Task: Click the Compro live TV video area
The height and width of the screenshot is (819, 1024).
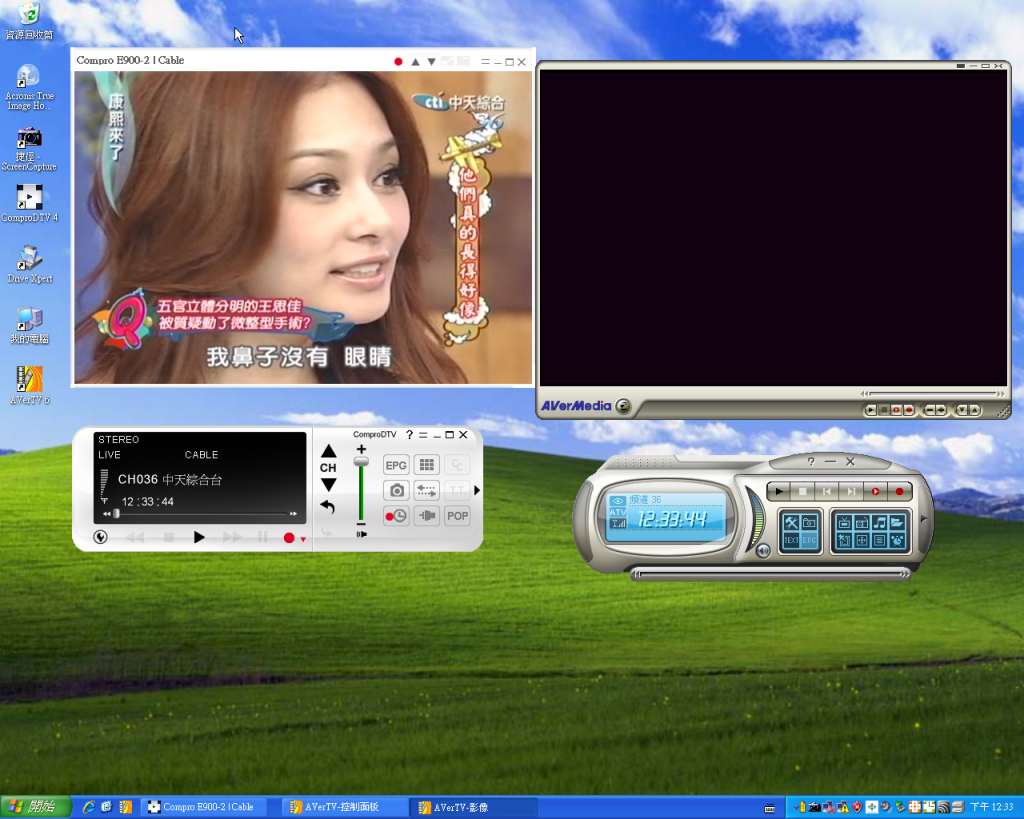Action: coord(303,227)
